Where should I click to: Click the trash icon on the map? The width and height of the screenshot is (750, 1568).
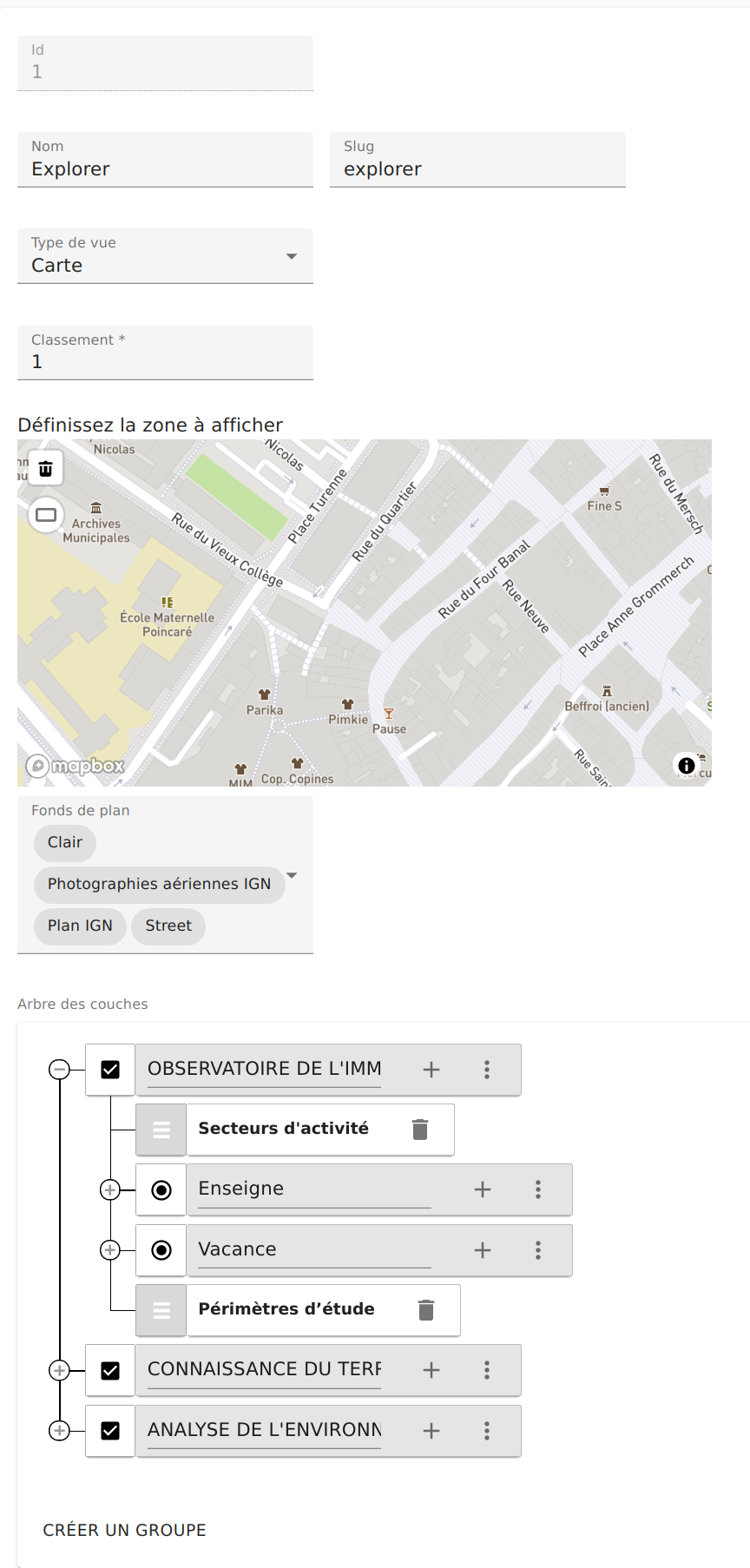pos(46,469)
